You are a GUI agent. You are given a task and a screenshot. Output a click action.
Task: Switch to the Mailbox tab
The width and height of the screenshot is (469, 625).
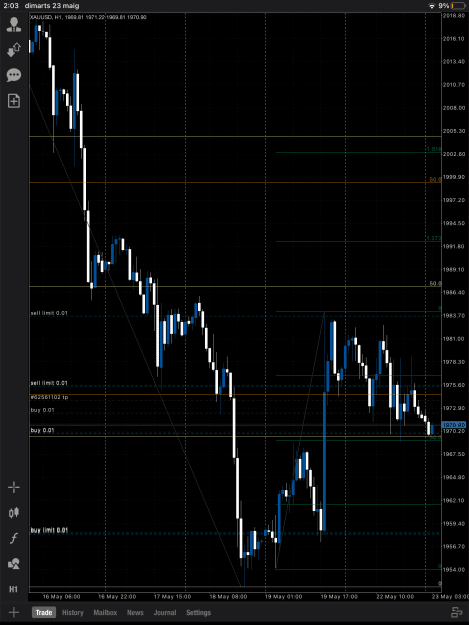coord(105,613)
